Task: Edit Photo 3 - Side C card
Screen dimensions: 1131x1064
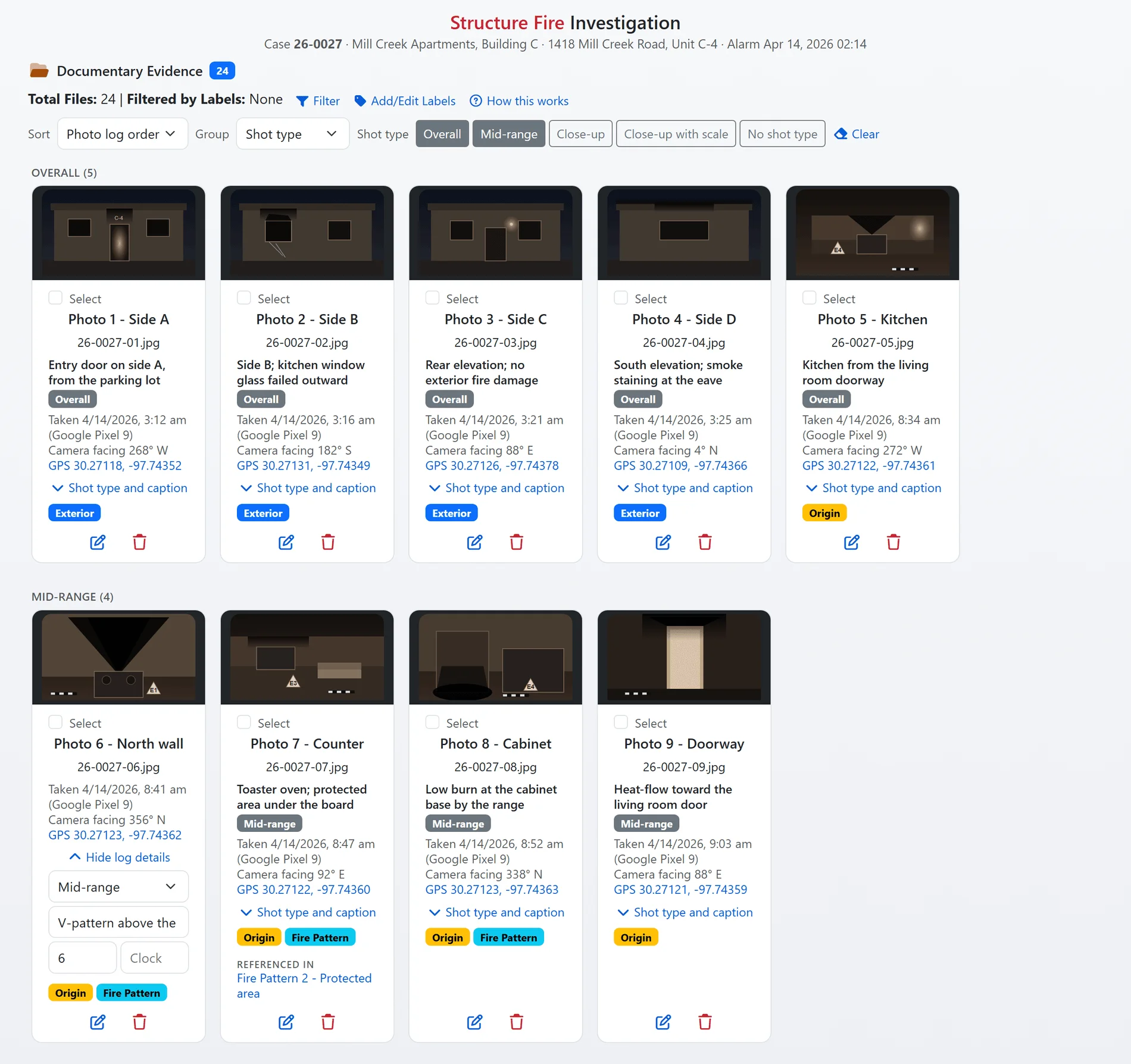Action: tap(474, 542)
